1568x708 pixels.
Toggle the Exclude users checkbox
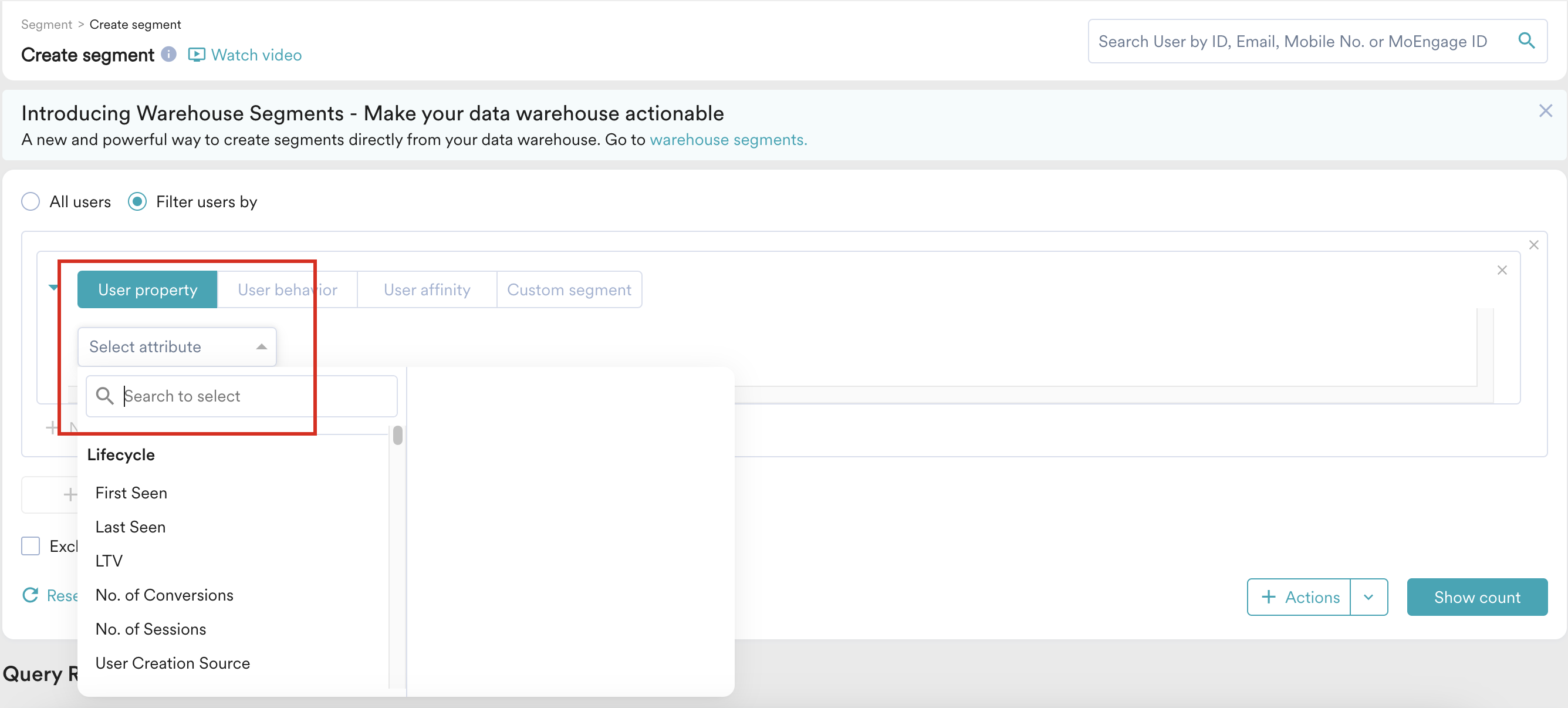coord(31,545)
